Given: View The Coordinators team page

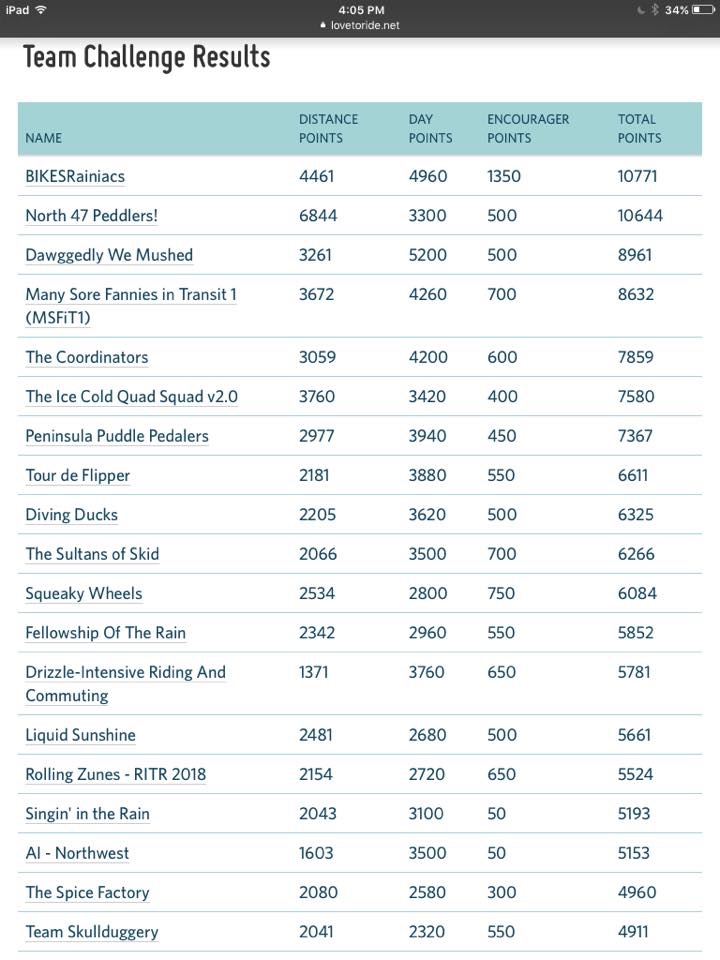Looking at the screenshot, I should click(x=87, y=357).
